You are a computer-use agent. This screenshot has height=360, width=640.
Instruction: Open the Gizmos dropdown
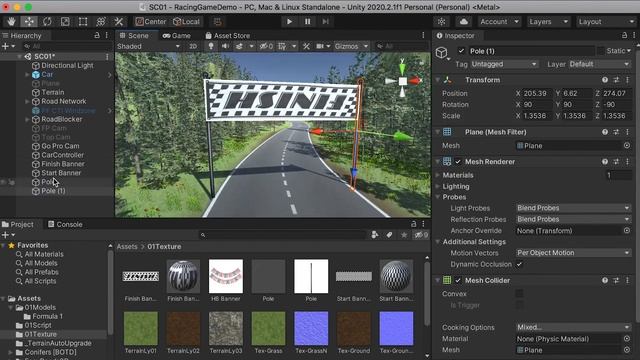351,47
